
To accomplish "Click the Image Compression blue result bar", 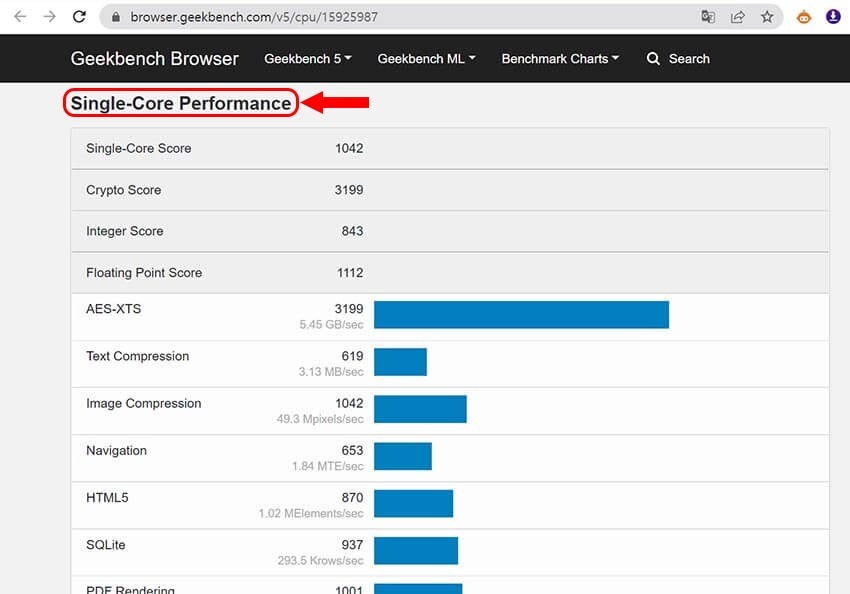I will 420,409.
